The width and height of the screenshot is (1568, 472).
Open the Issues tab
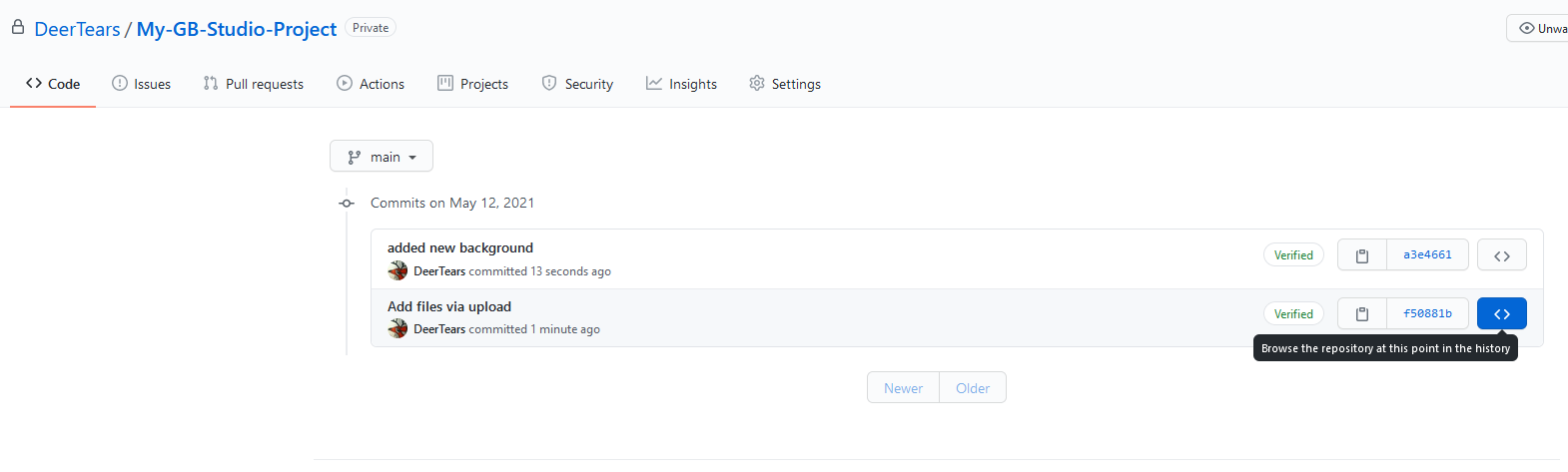(141, 84)
